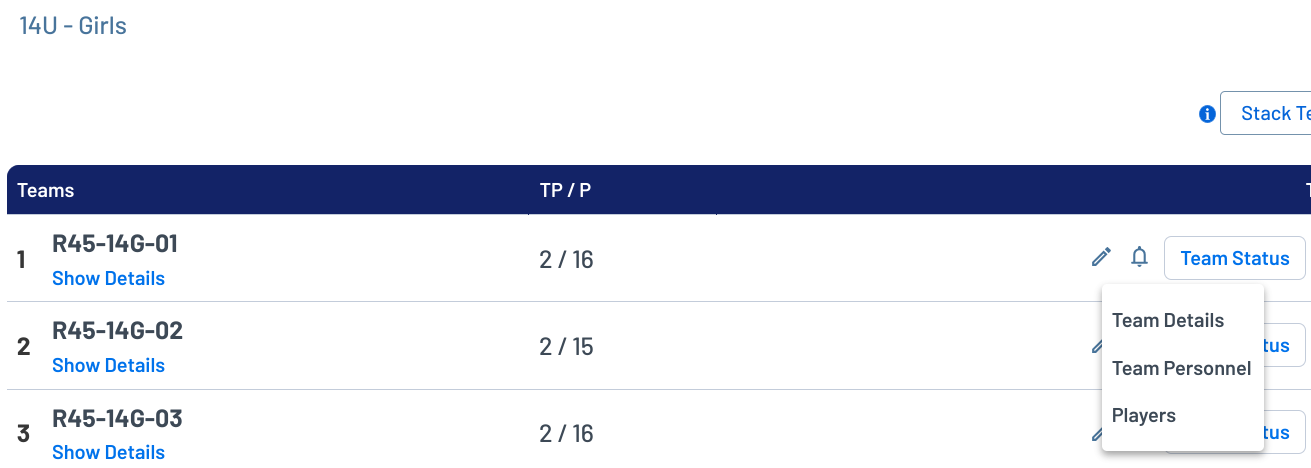
Task: Click the TP / P column header
Action: [x=565, y=190]
